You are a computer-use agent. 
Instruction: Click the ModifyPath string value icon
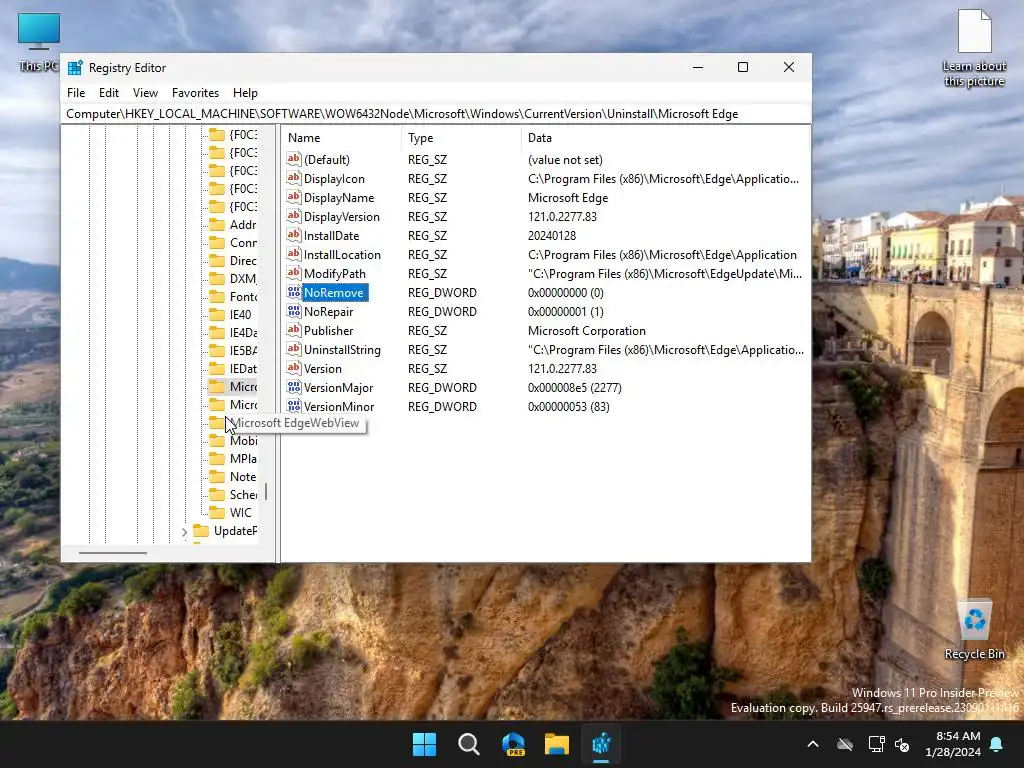294,272
